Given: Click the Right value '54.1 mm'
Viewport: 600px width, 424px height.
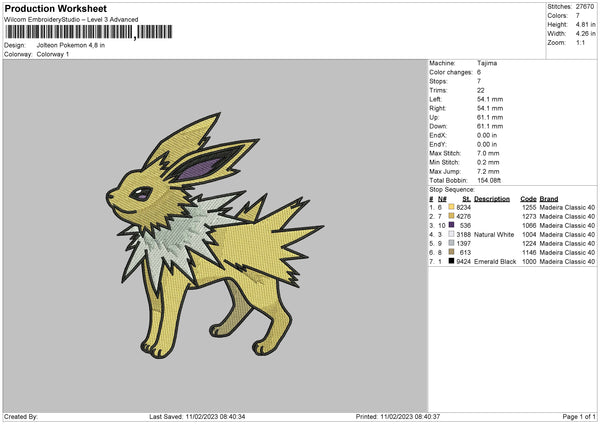Looking at the screenshot, I should pyautogui.click(x=490, y=108).
